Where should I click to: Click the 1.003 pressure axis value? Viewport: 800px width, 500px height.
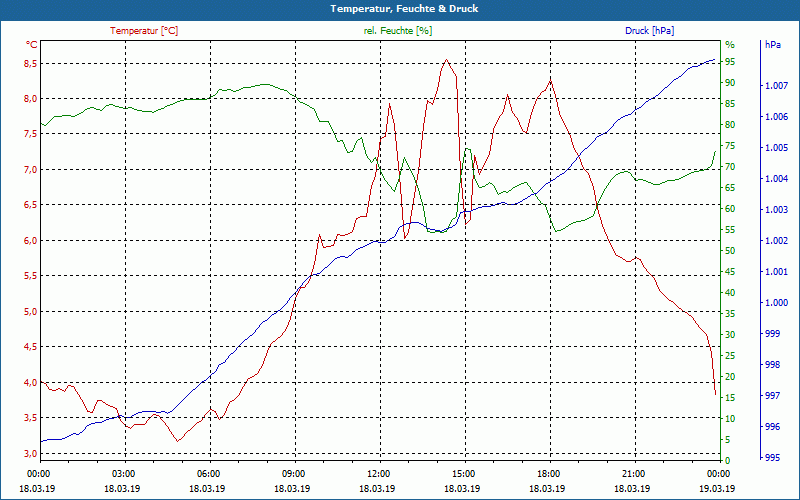(x=777, y=210)
